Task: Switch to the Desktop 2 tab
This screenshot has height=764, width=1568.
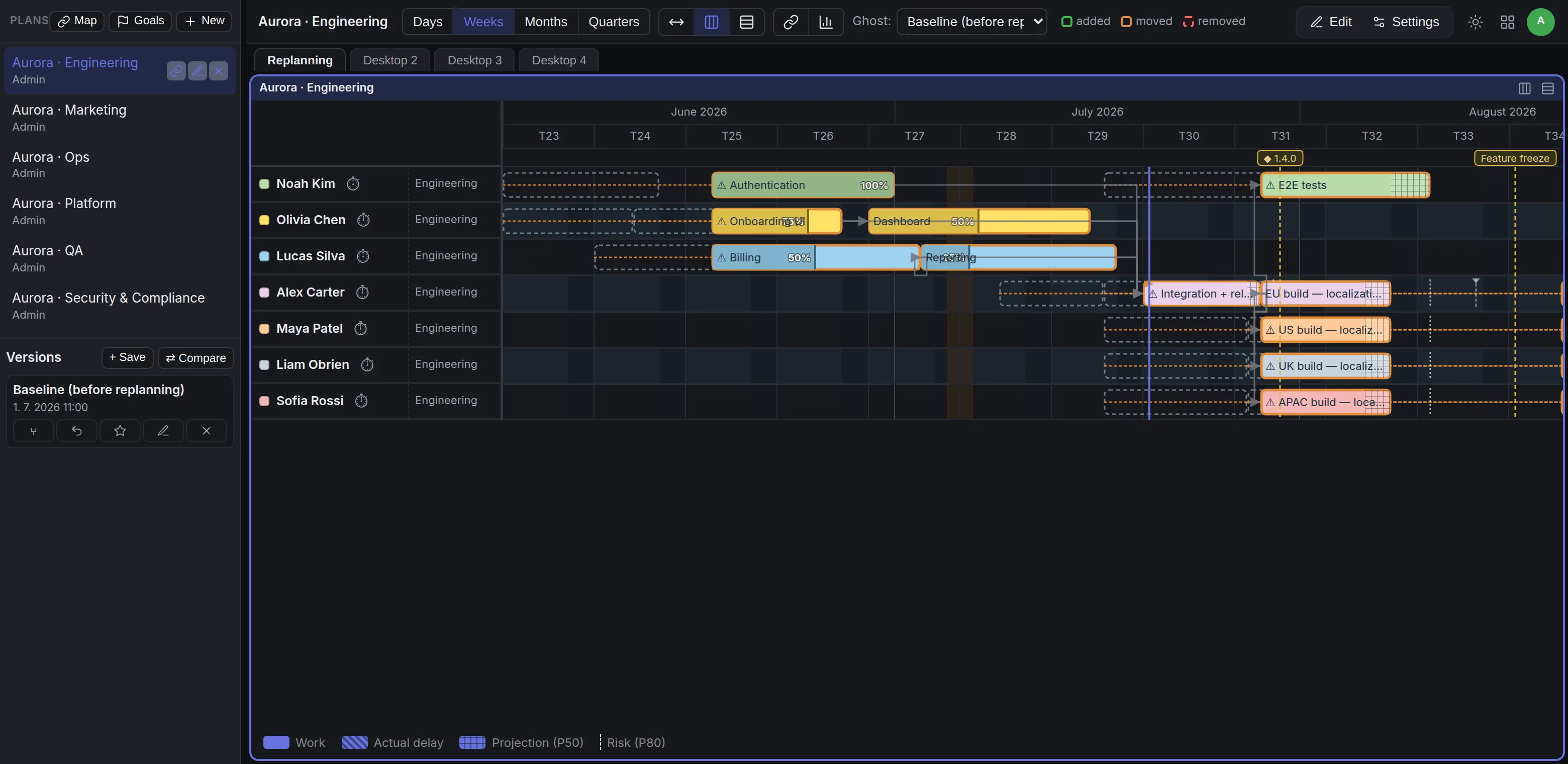Action: (390, 60)
